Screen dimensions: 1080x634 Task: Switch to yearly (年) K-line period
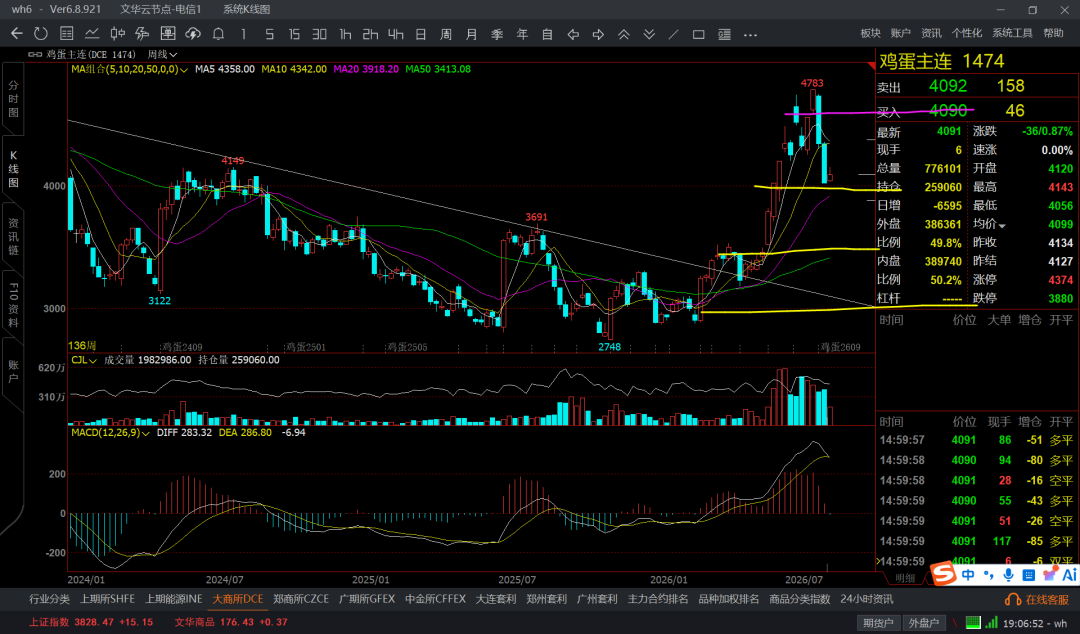click(522, 34)
